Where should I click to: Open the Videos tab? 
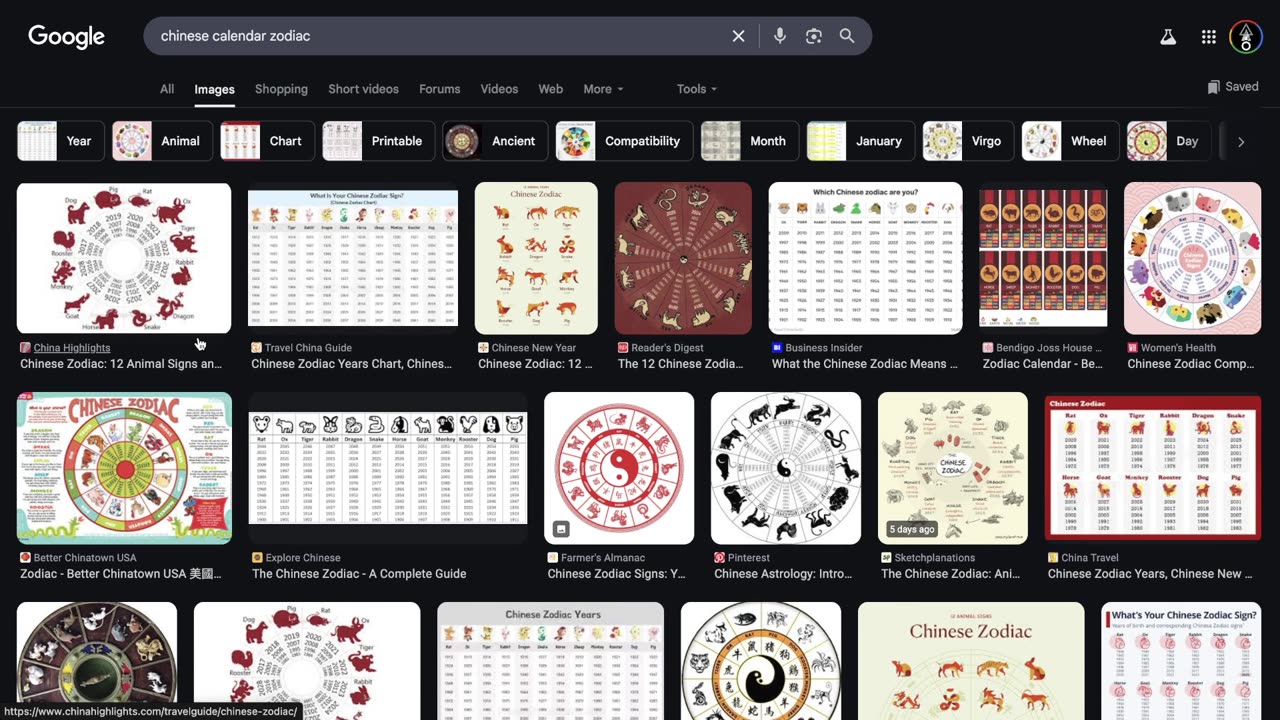[499, 89]
